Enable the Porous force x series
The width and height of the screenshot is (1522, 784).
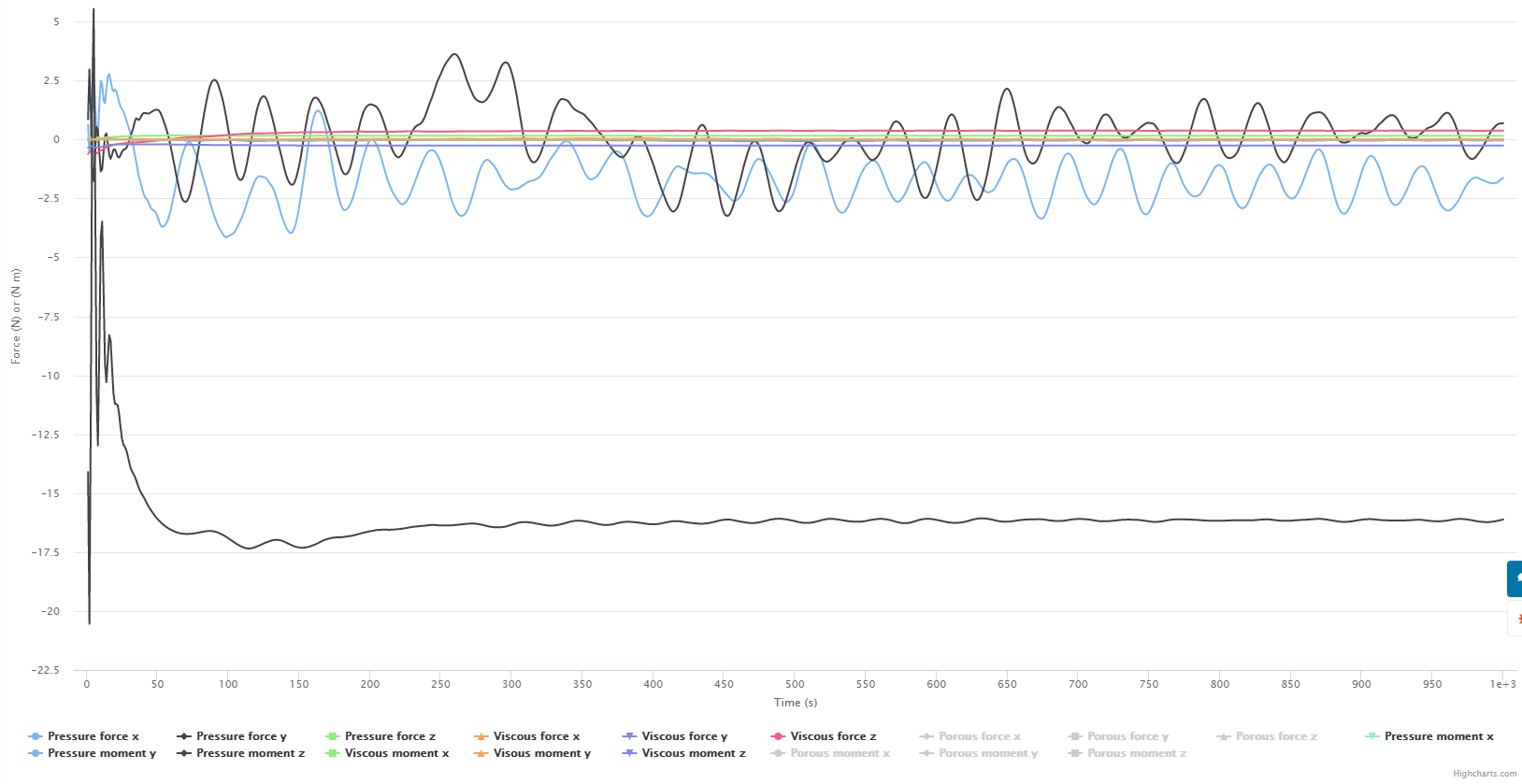tap(979, 736)
